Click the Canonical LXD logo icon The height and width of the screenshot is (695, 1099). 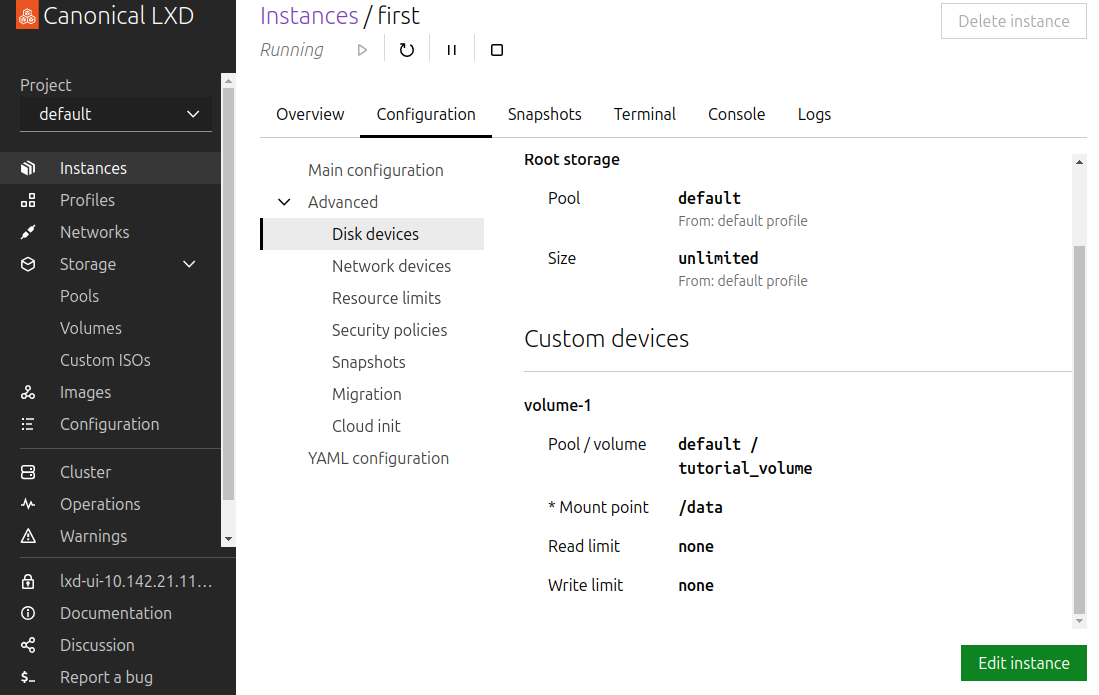click(x=28, y=17)
